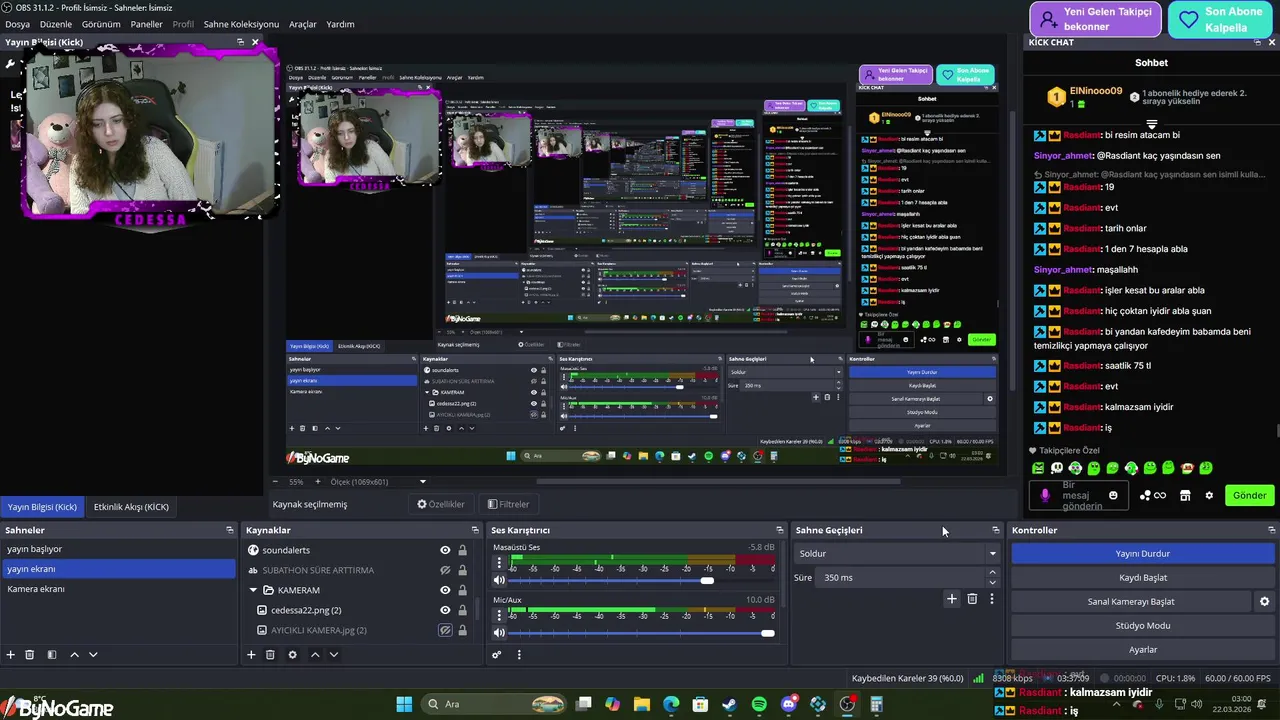Move scene down in Sahneler panel
This screenshot has width=1280, height=720.
coord(93,655)
